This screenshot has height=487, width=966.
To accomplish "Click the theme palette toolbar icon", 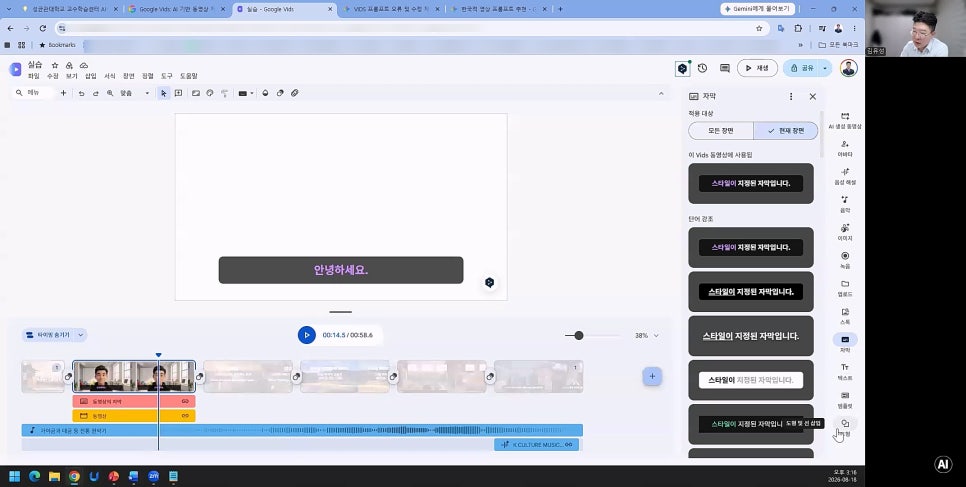I will 210,93.
